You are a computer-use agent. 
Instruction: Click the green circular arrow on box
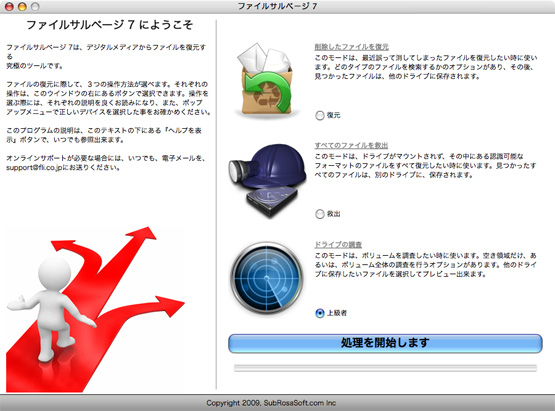point(269,91)
